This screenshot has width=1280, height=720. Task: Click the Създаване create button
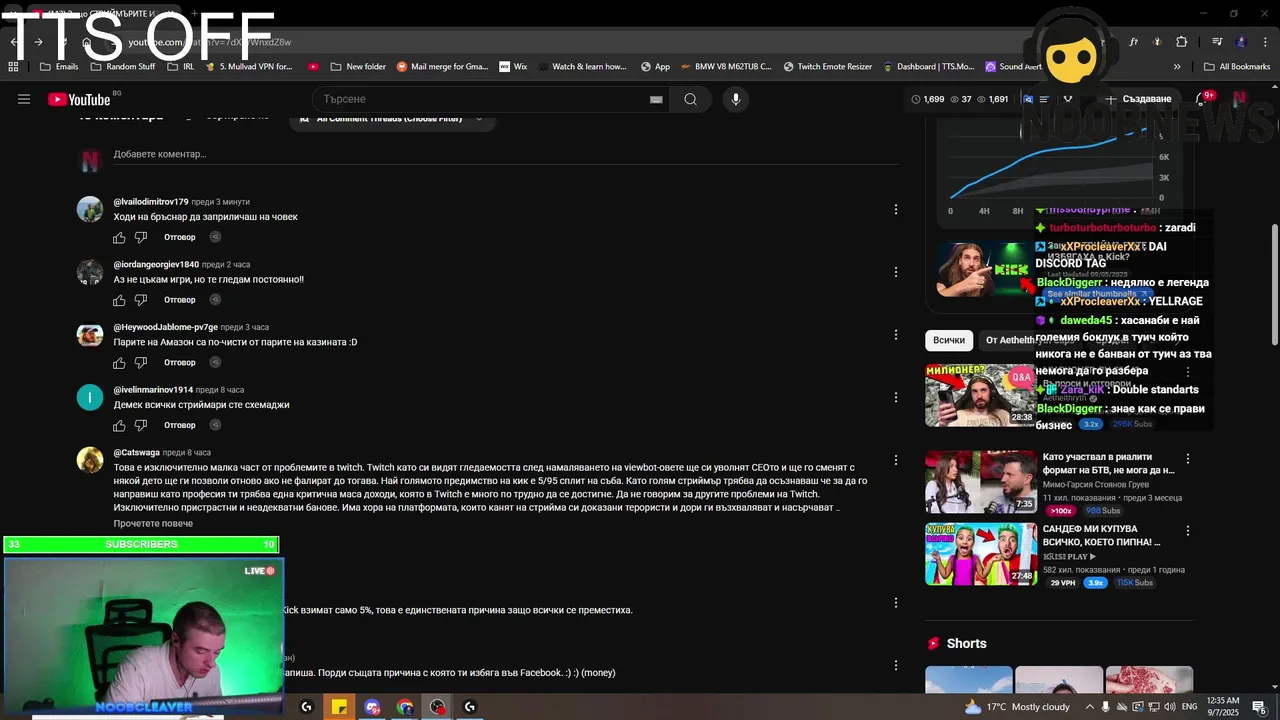coord(1138,99)
